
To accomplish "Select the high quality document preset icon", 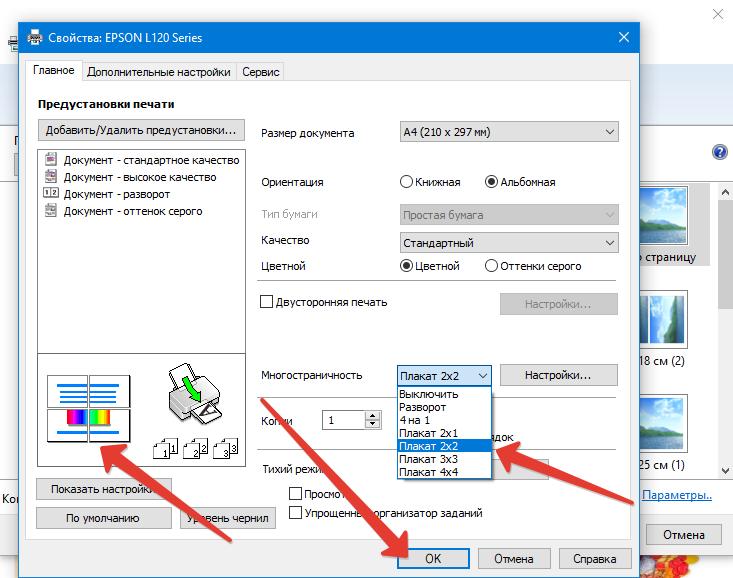I will click(50, 176).
